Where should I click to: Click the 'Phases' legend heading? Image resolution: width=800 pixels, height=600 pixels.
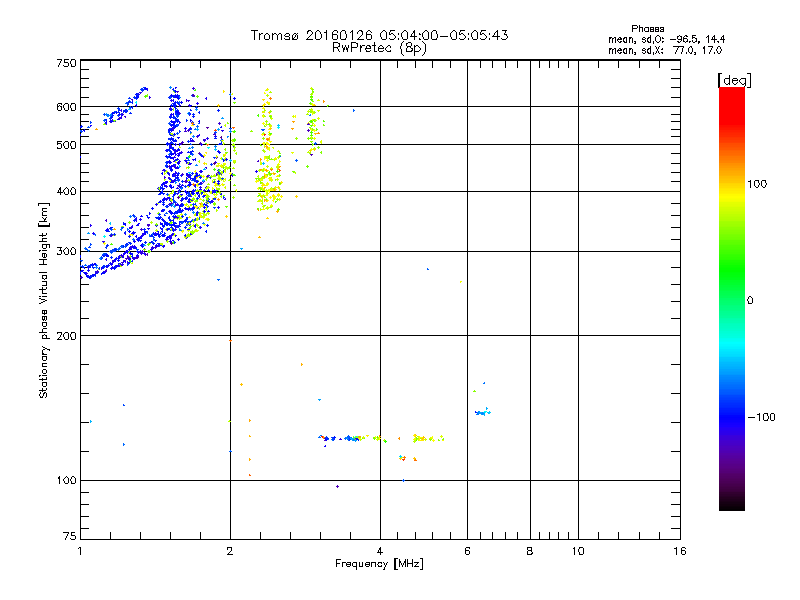coord(647,29)
